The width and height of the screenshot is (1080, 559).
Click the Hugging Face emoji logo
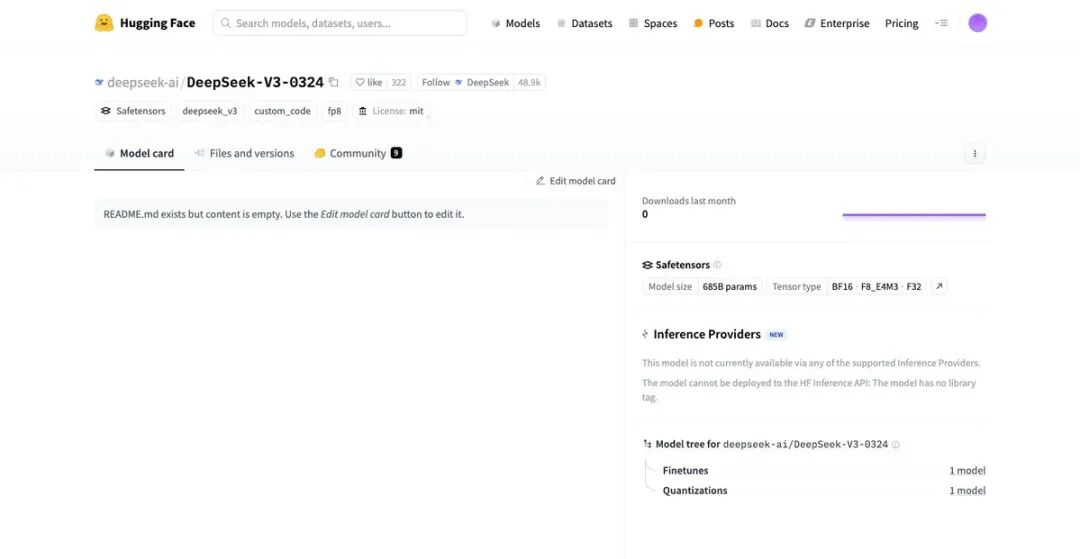(104, 23)
